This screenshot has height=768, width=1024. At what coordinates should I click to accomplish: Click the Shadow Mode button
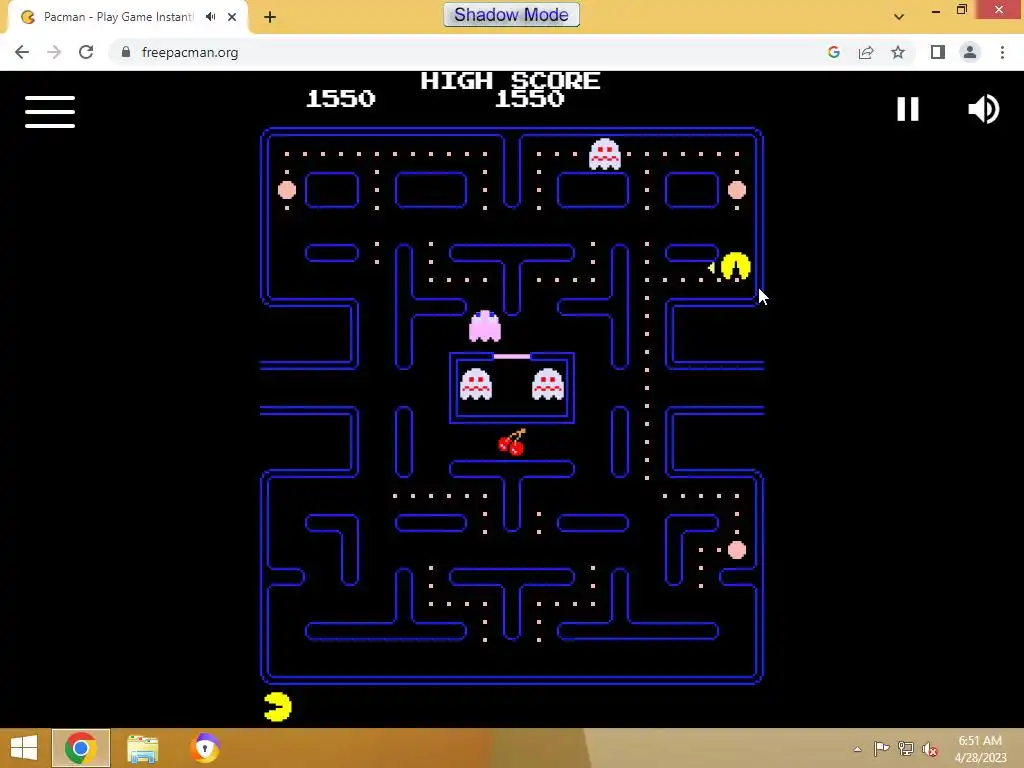pyautogui.click(x=511, y=14)
